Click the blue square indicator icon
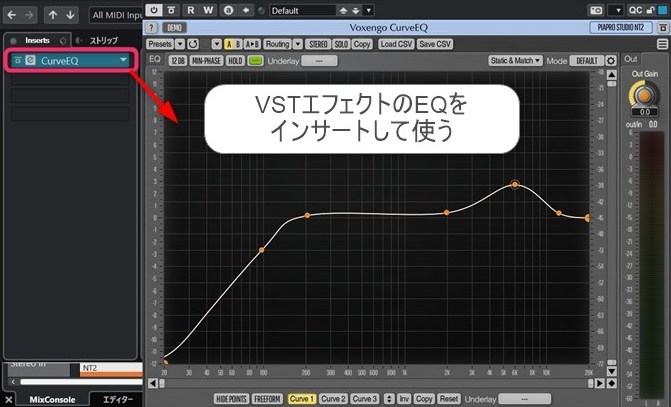This screenshot has width=671, height=407. click(x=662, y=10)
